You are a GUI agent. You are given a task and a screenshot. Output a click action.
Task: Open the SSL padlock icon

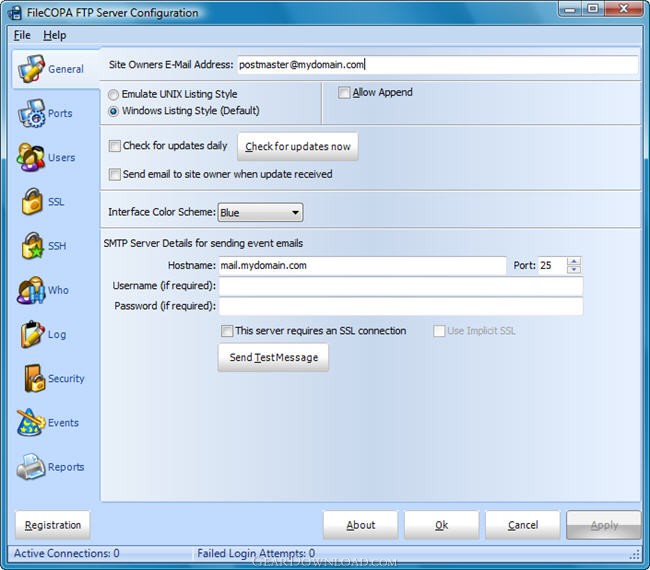point(32,201)
